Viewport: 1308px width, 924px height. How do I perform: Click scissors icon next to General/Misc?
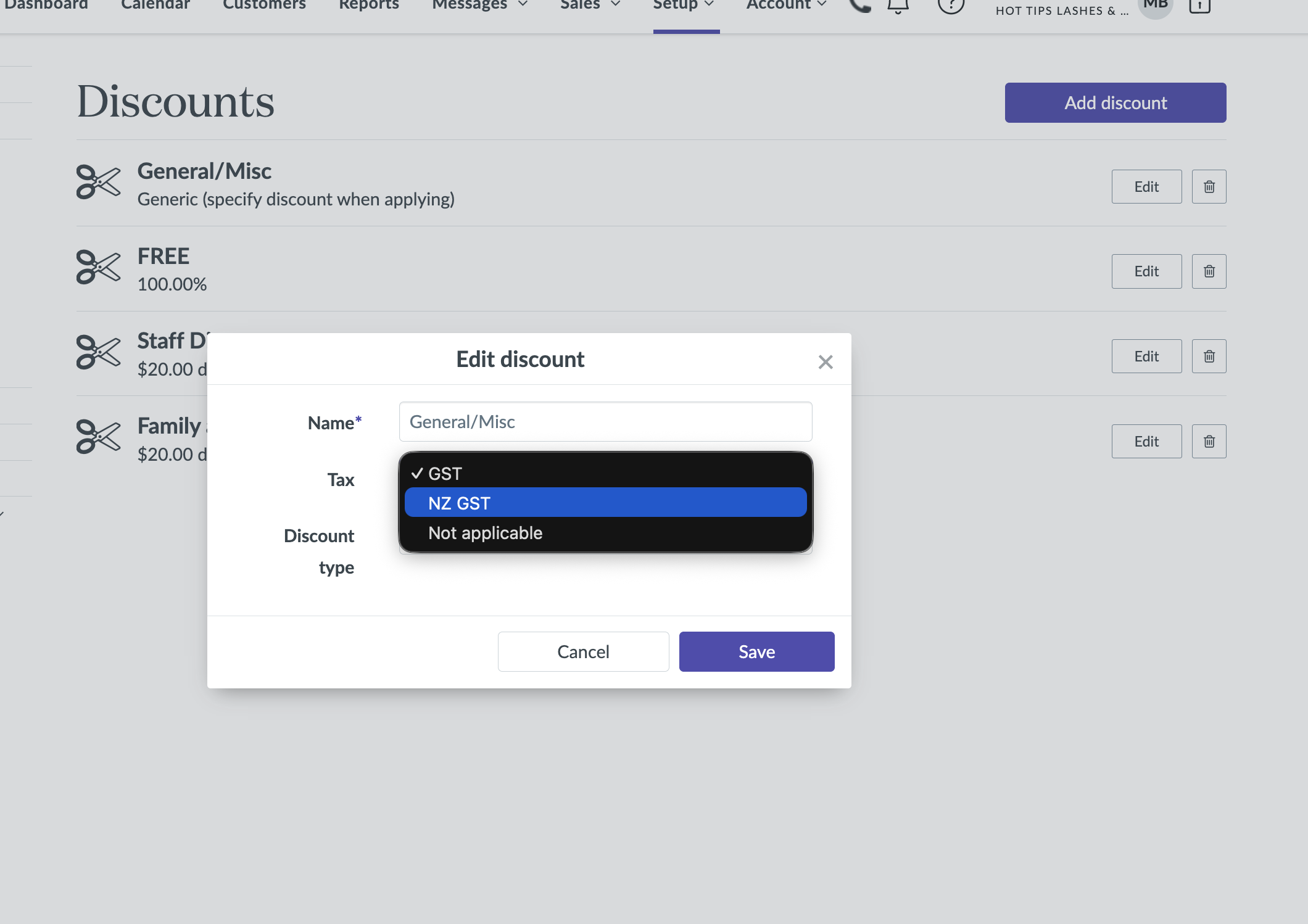pos(98,182)
